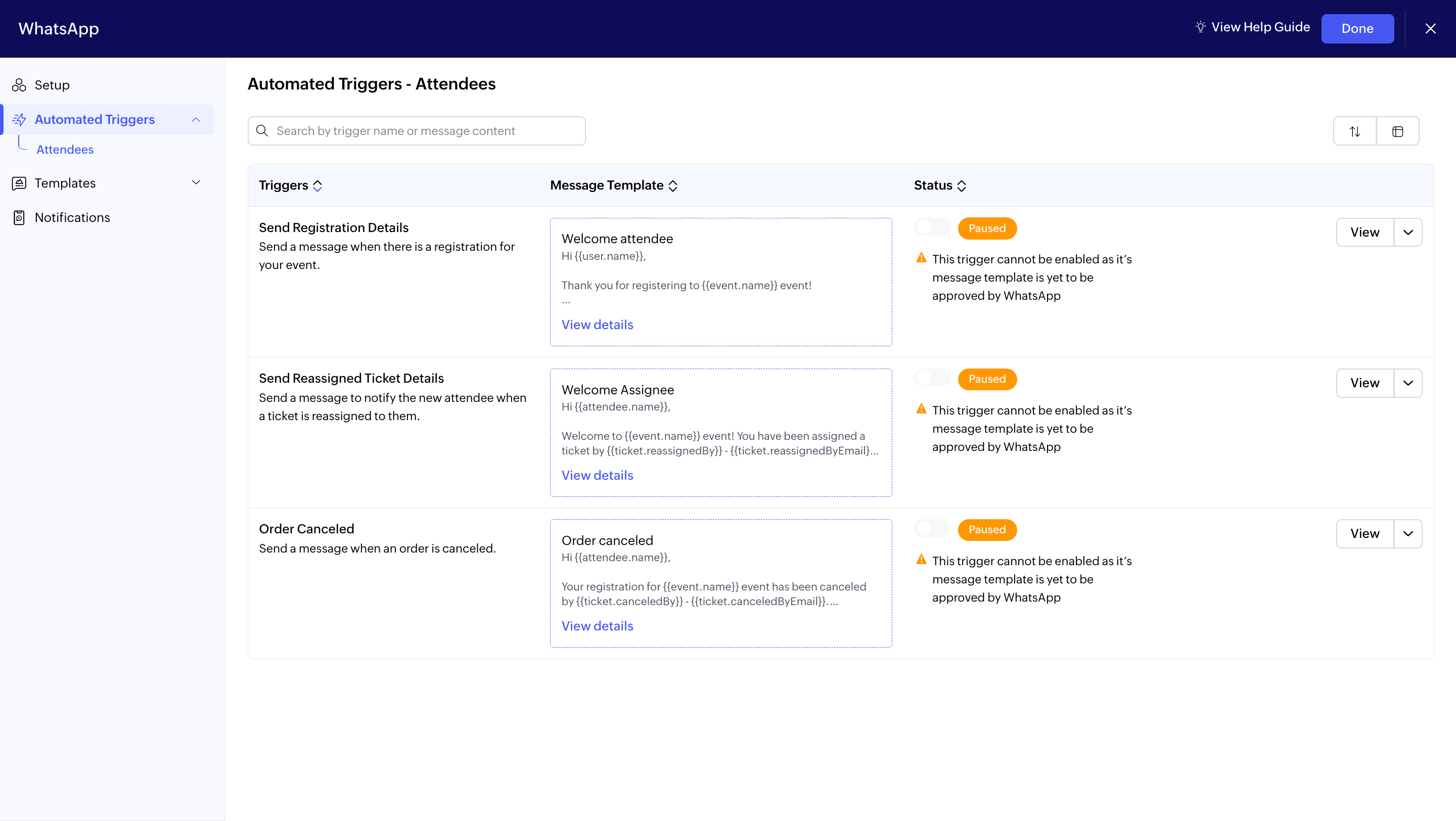Image resolution: width=1456 pixels, height=821 pixels.
Task: Toggle Send Registration Details trigger switch
Action: [x=932, y=227]
